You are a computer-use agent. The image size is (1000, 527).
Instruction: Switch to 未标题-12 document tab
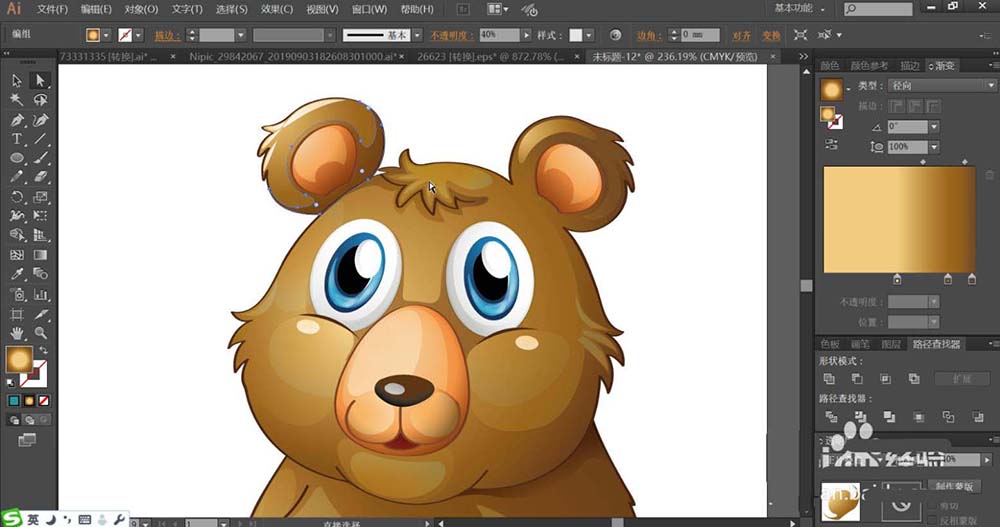[x=675, y=57]
